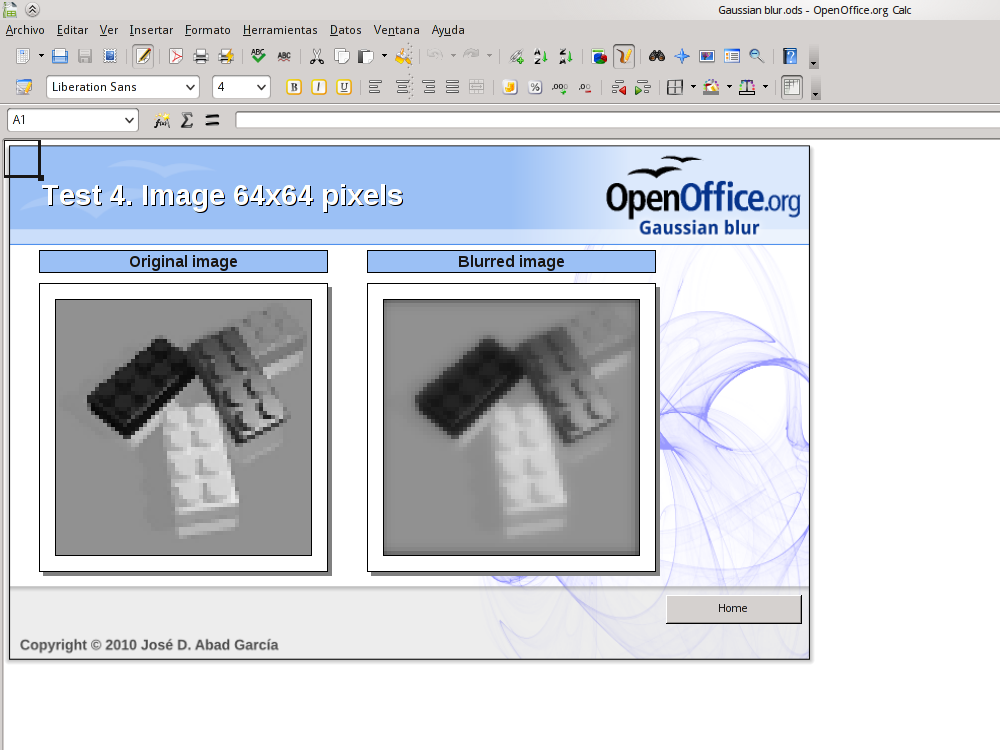Image resolution: width=1000 pixels, height=750 pixels.
Task: Open OpenOffice.org Help icon
Action: (790, 56)
